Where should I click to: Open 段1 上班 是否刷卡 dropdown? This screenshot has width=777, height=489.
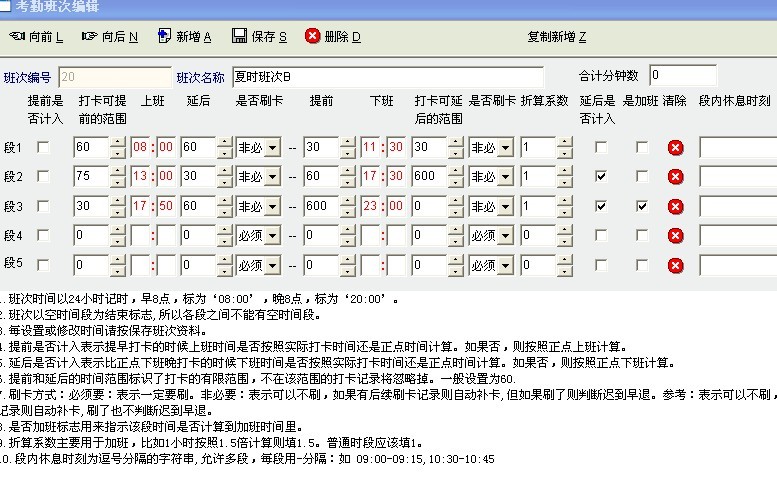(x=270, y=148)
